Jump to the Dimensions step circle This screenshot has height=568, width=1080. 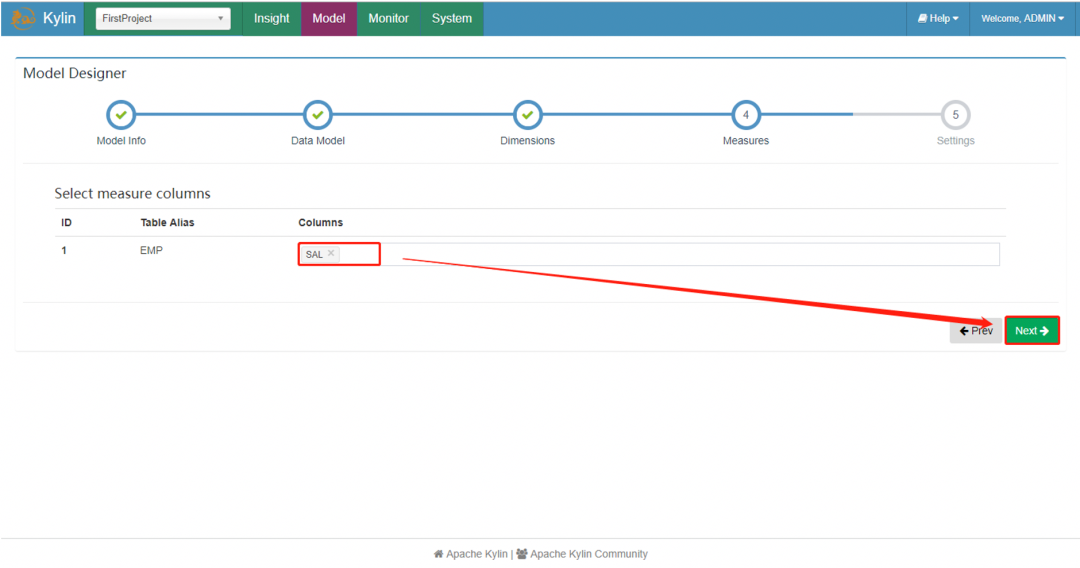(x=528, y=115)
